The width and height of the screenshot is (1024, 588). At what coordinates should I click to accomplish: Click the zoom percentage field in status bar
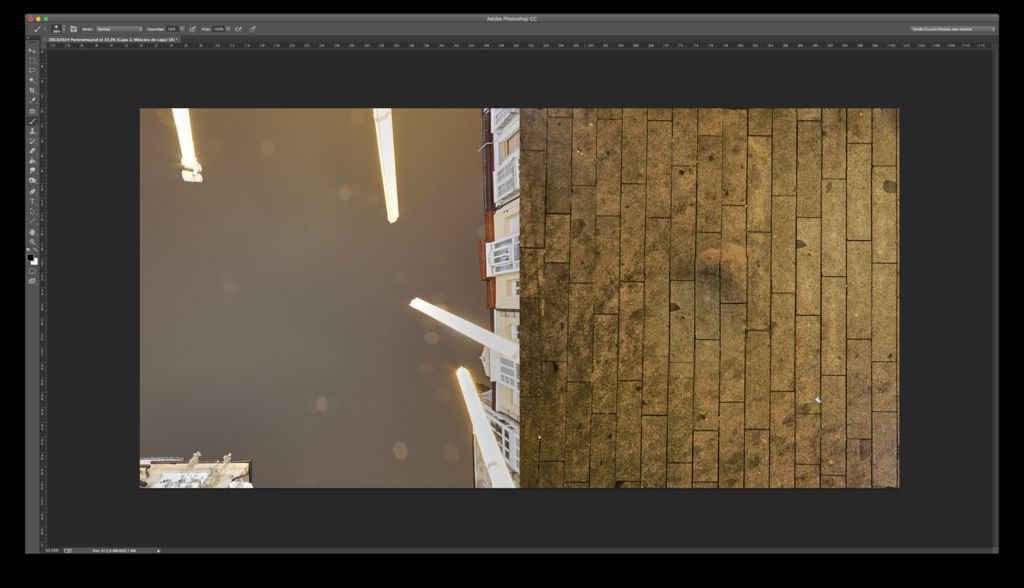[x=52, y=551]
